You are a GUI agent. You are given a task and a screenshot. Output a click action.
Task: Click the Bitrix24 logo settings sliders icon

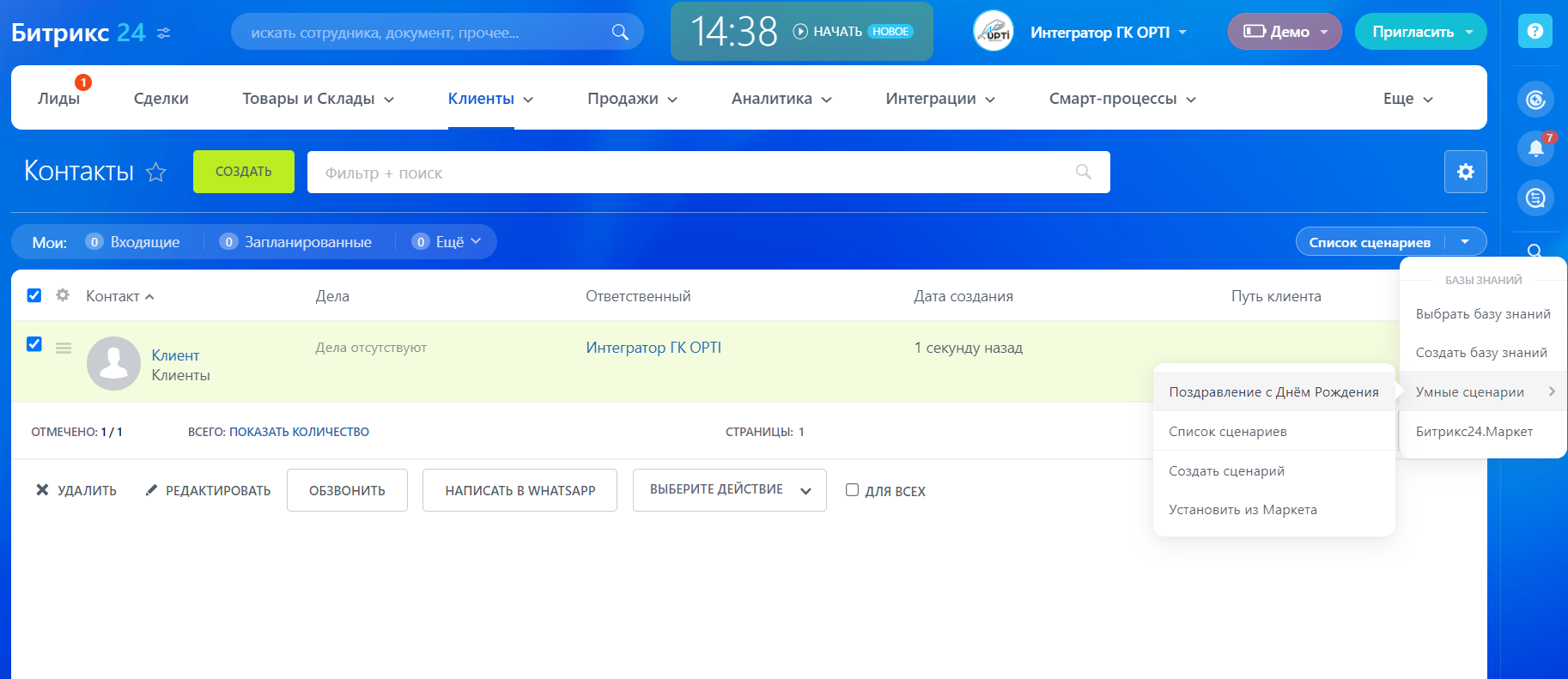click(163, 33)
